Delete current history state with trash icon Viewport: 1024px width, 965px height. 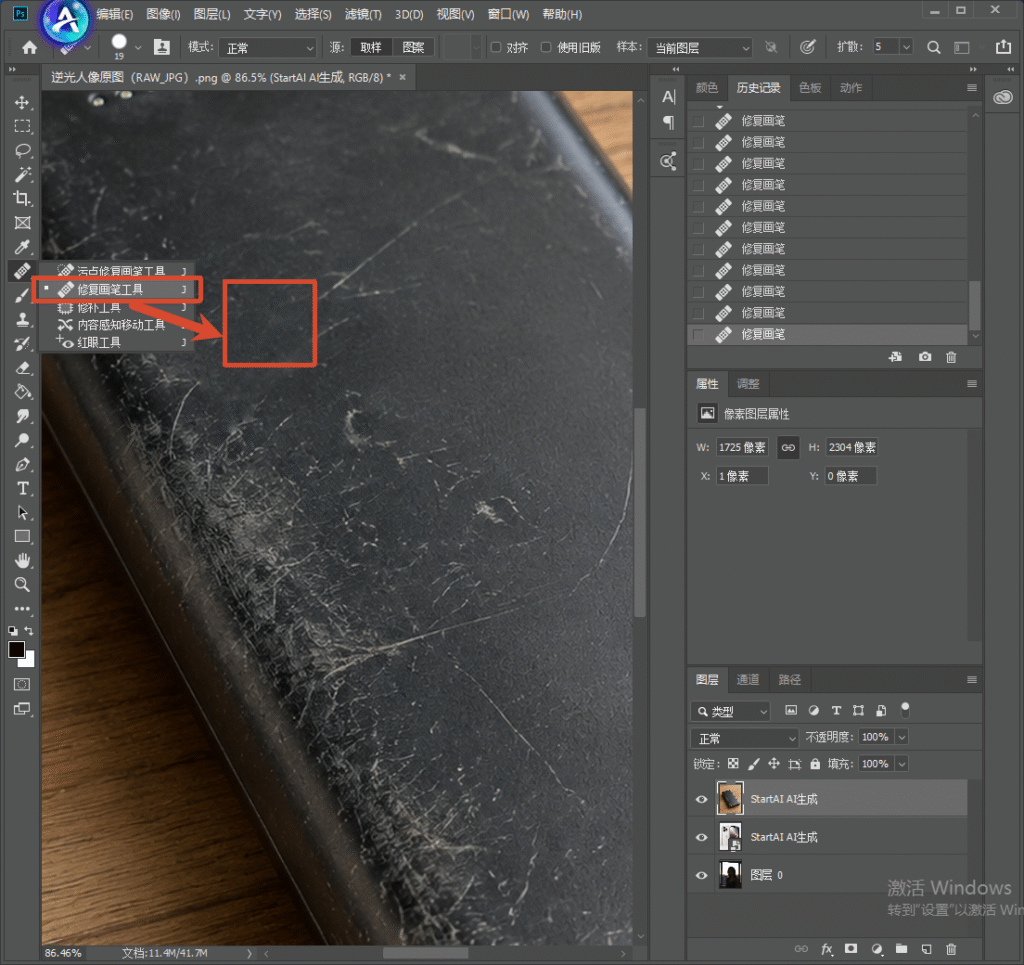[x=952, y=357]
